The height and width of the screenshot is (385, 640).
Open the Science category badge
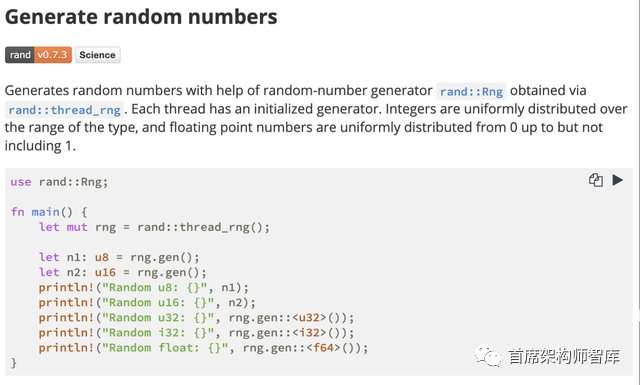pyautogui.click(x=98, y=55)
